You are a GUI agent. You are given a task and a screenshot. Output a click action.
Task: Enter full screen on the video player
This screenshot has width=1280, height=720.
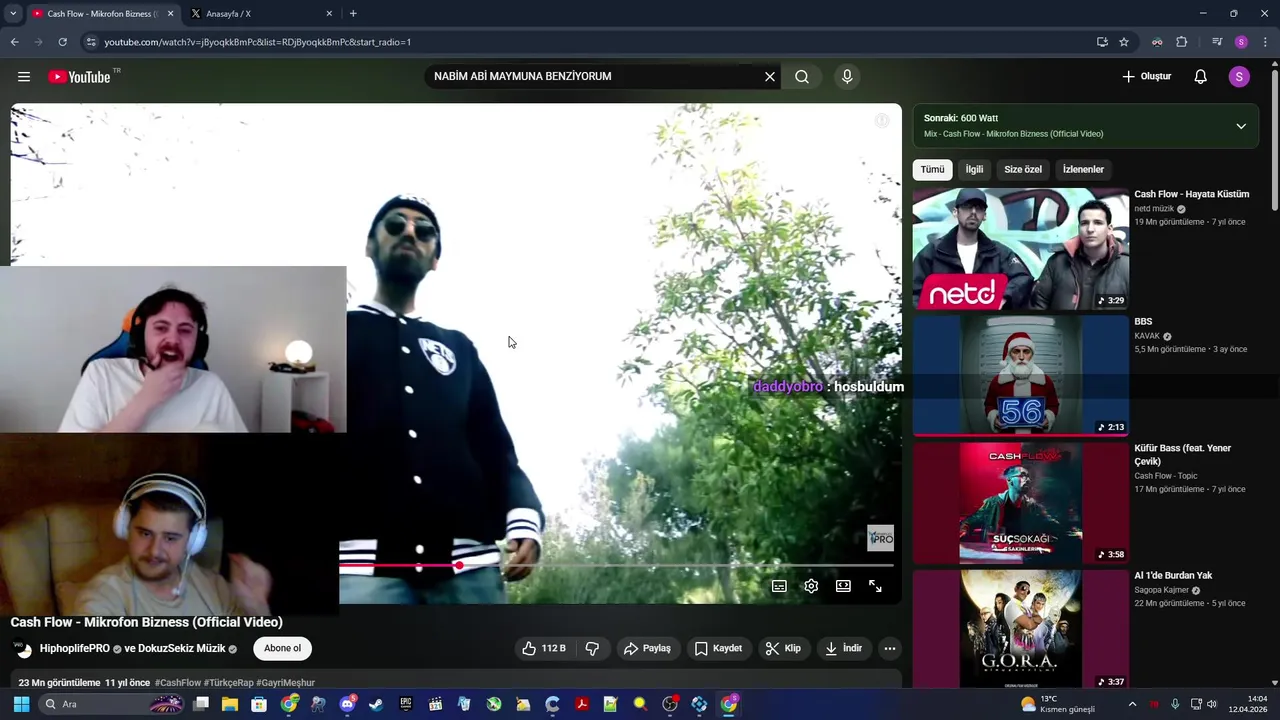pyautogui.click(x=875, y=586)
